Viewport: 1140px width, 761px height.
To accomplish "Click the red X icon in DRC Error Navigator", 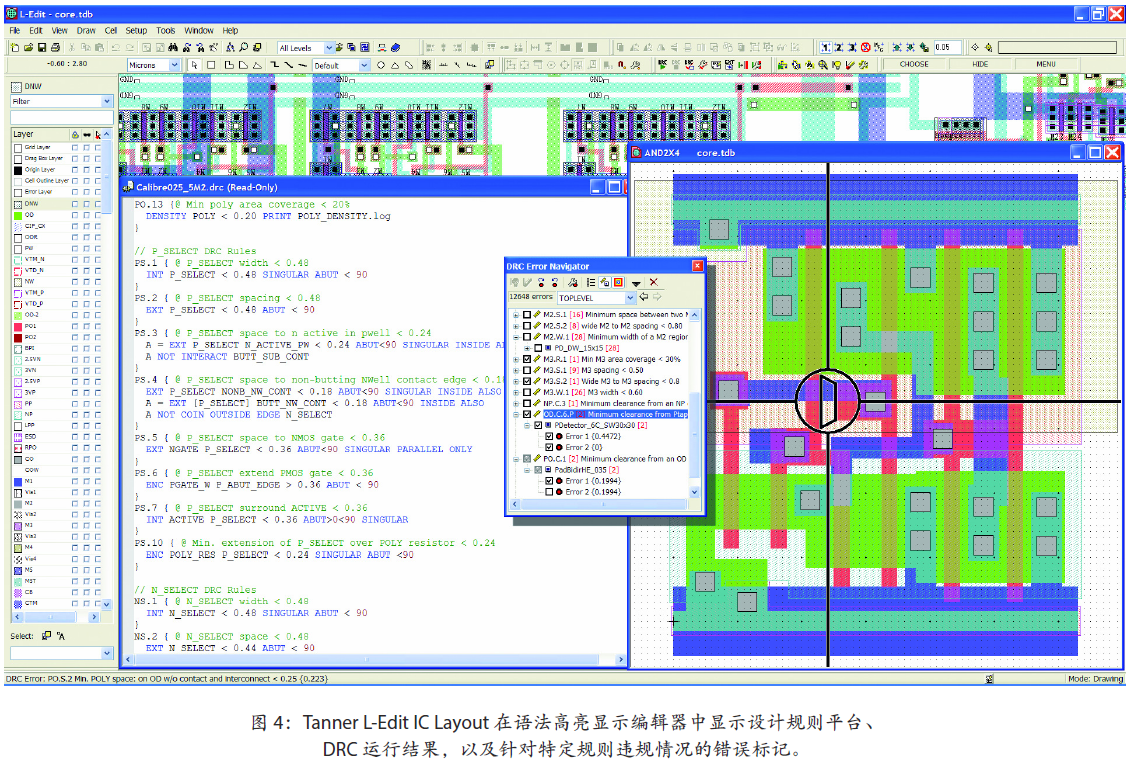I will [654, 282].
